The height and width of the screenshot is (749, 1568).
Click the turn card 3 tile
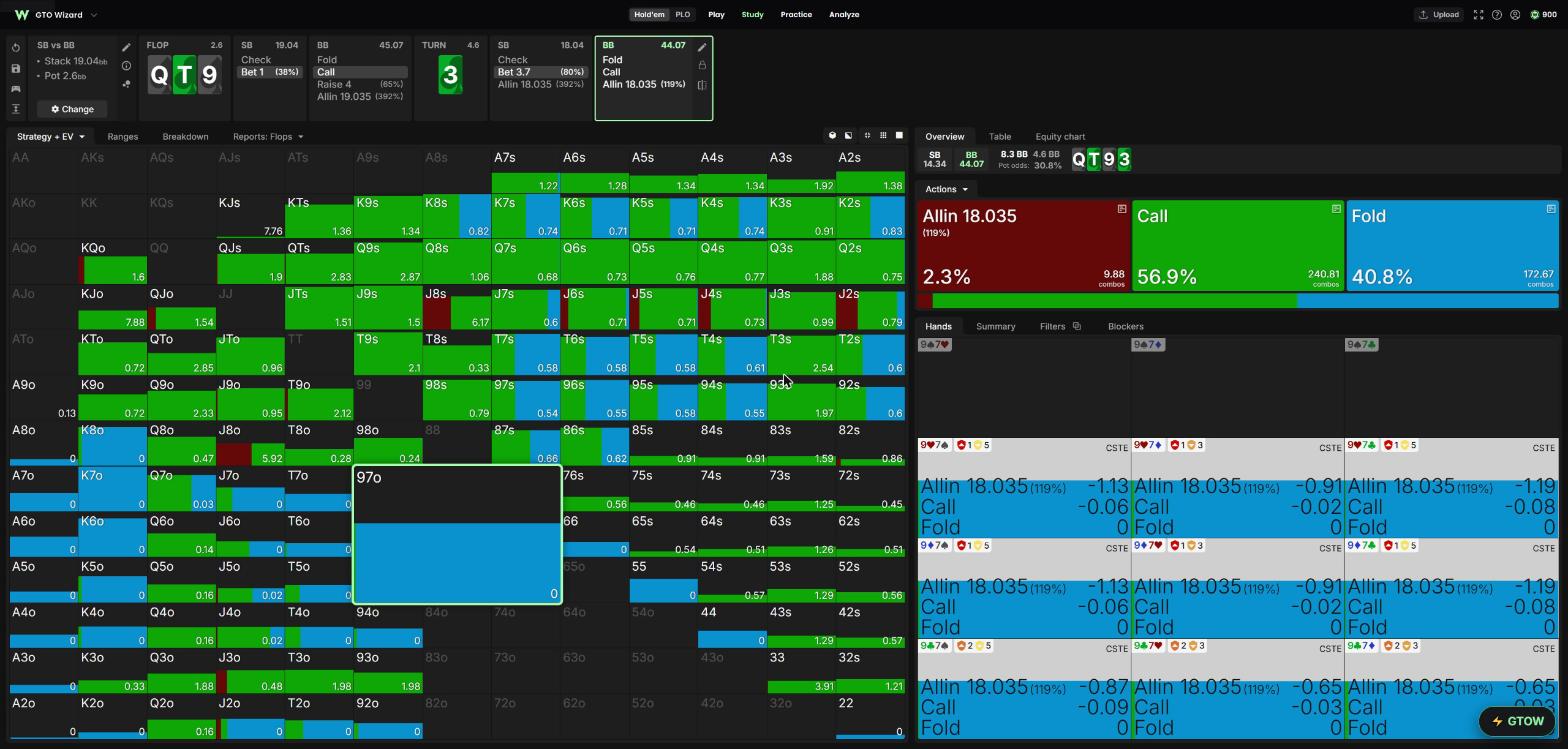450,75
